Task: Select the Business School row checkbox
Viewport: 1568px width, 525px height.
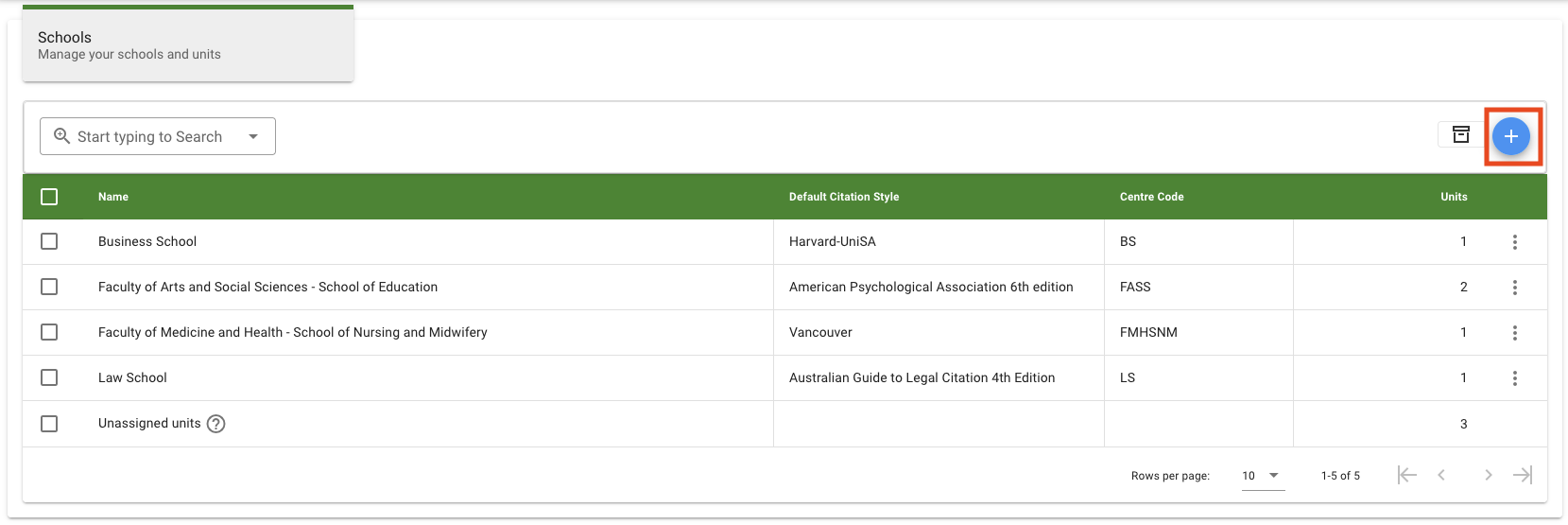Action: pos(49,242)
